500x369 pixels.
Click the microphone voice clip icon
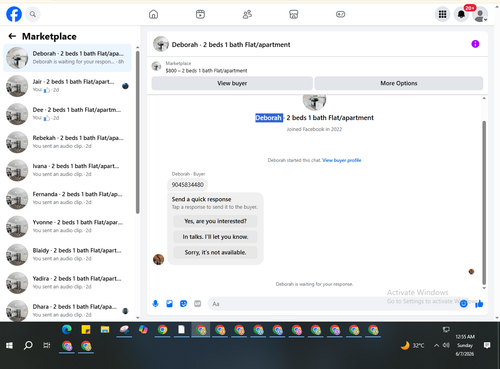click(x=155, y=304)
